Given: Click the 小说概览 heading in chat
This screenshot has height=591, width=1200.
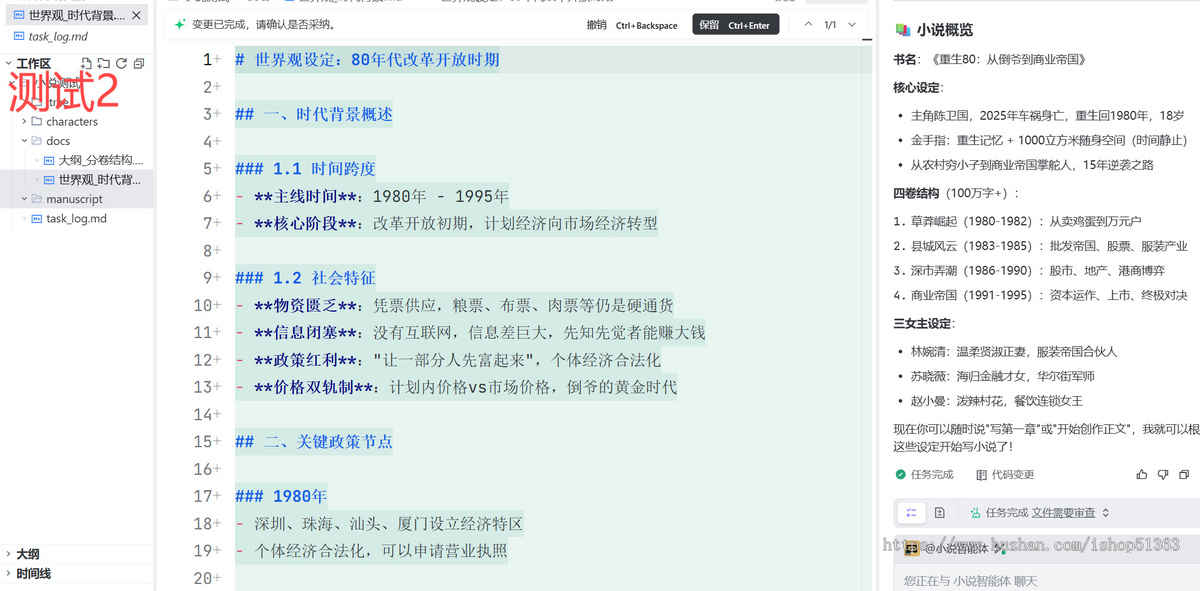Looking at the screenshot, I should click(945, 30).
